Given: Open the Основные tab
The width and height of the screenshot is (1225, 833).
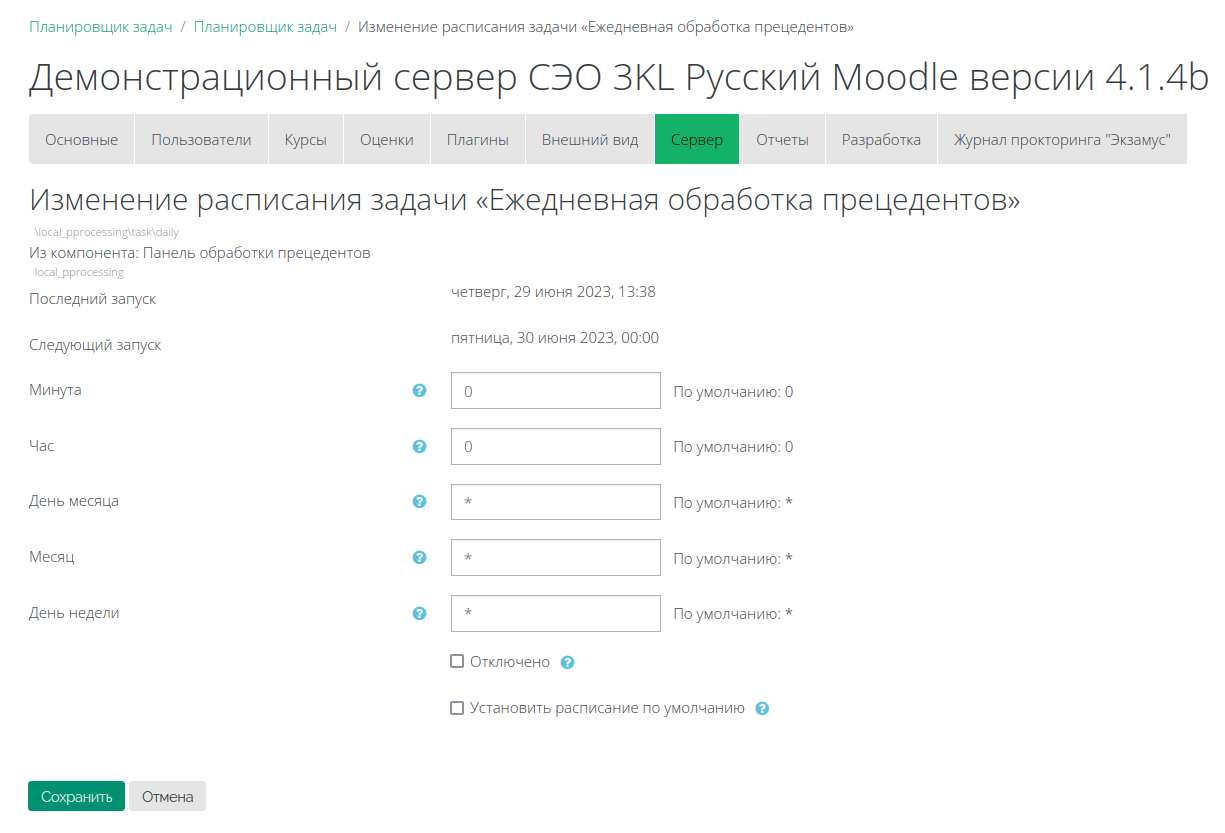Looking at the screenshot, I should 82,140.
